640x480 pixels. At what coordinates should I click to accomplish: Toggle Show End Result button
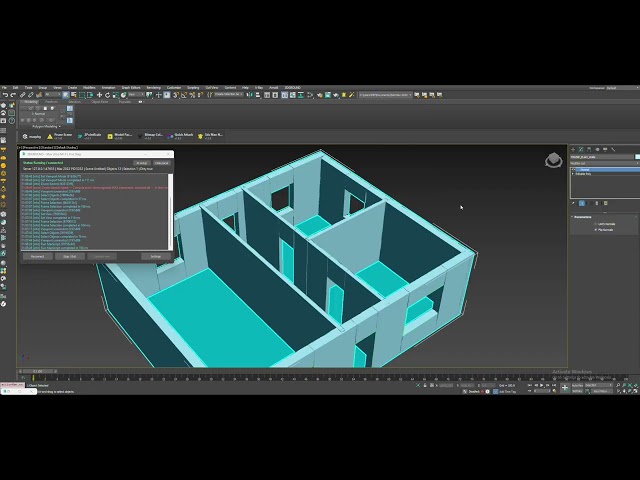(582, 203)
